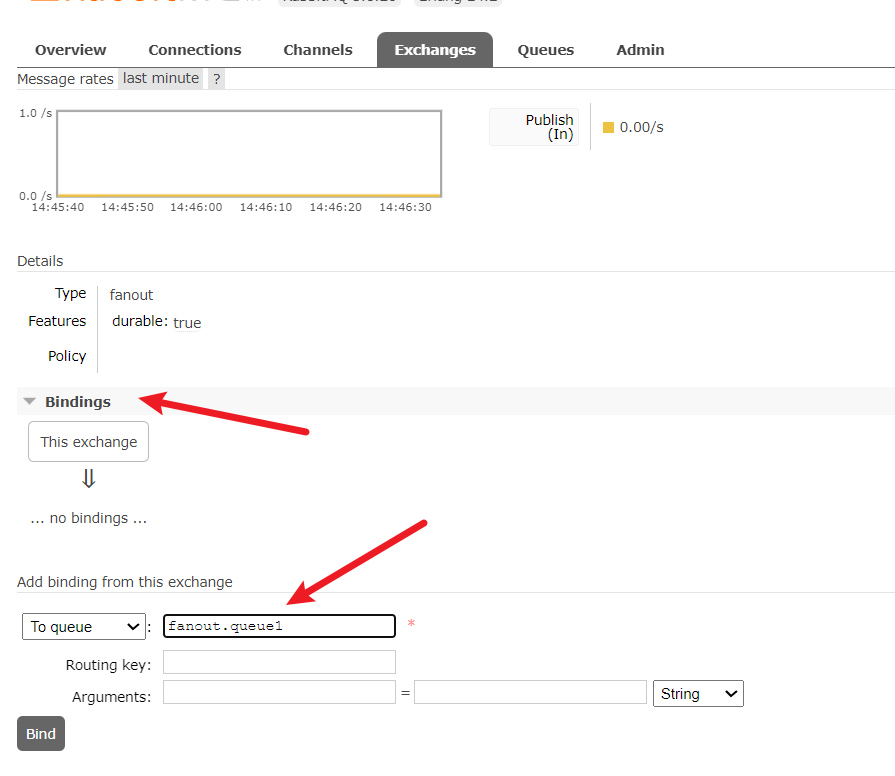Open the String argument type dropdown
The height and width of the screenshot is (776, 895).
pos(698,694)
